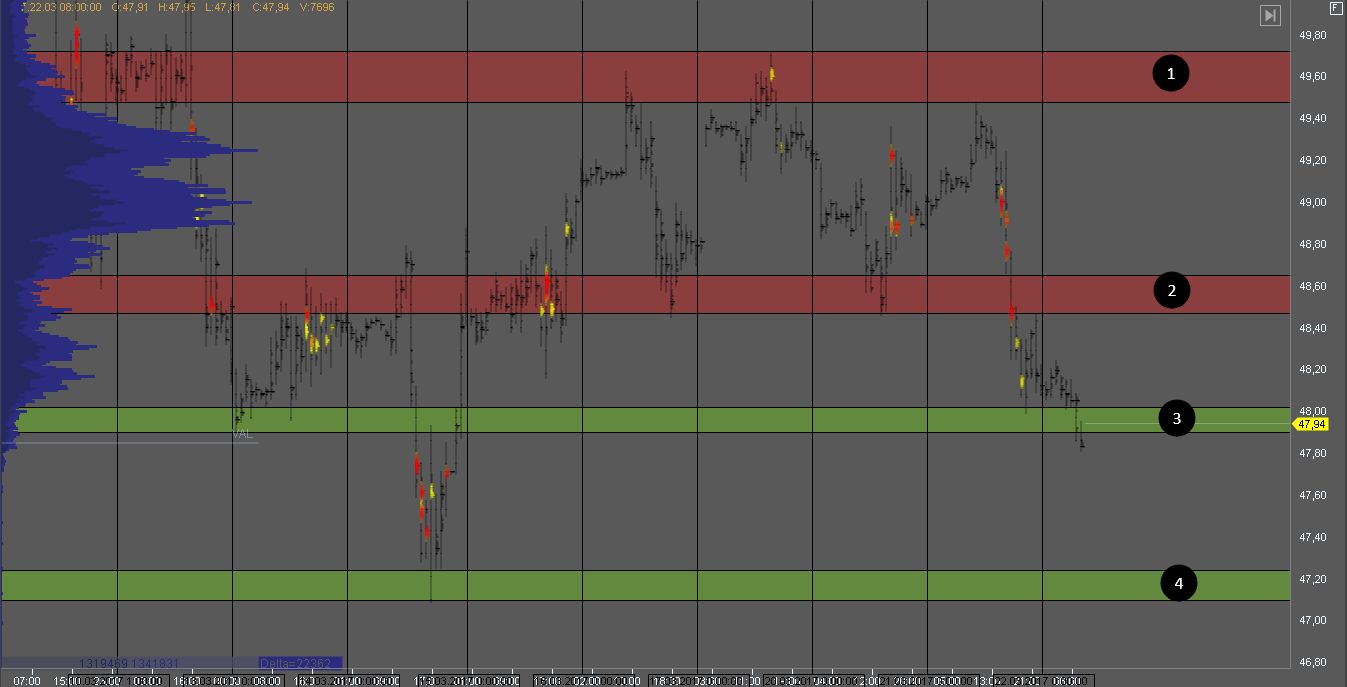The width and height of the screenshot is (1347, 687).
Task: Click the black circle marker numbered 3
Action: point(1177,419)
